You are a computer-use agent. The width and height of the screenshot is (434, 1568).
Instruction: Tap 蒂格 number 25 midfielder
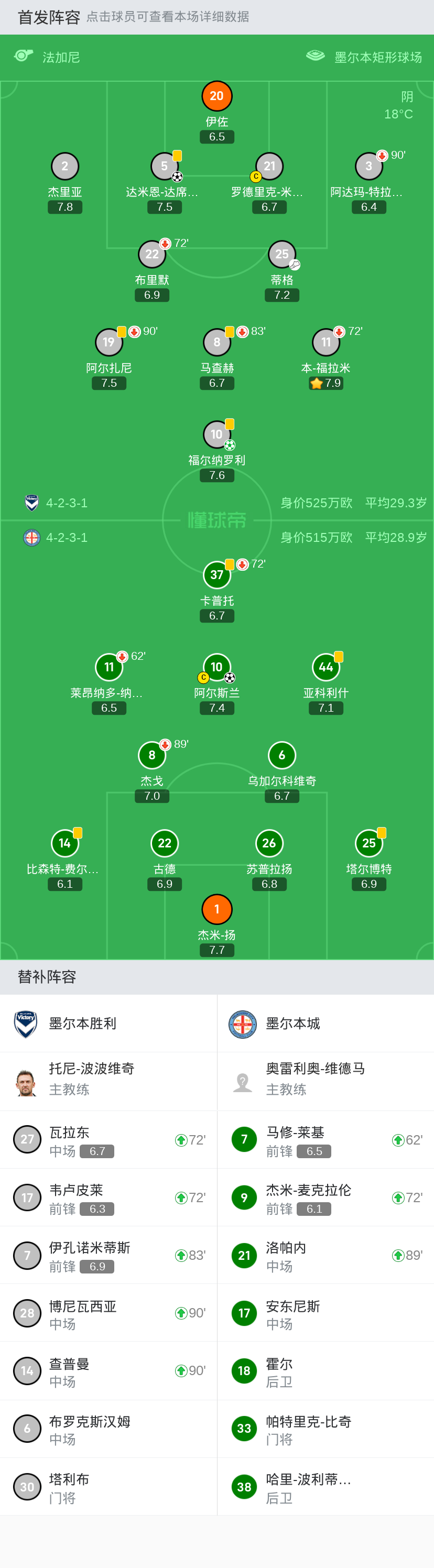282,255
